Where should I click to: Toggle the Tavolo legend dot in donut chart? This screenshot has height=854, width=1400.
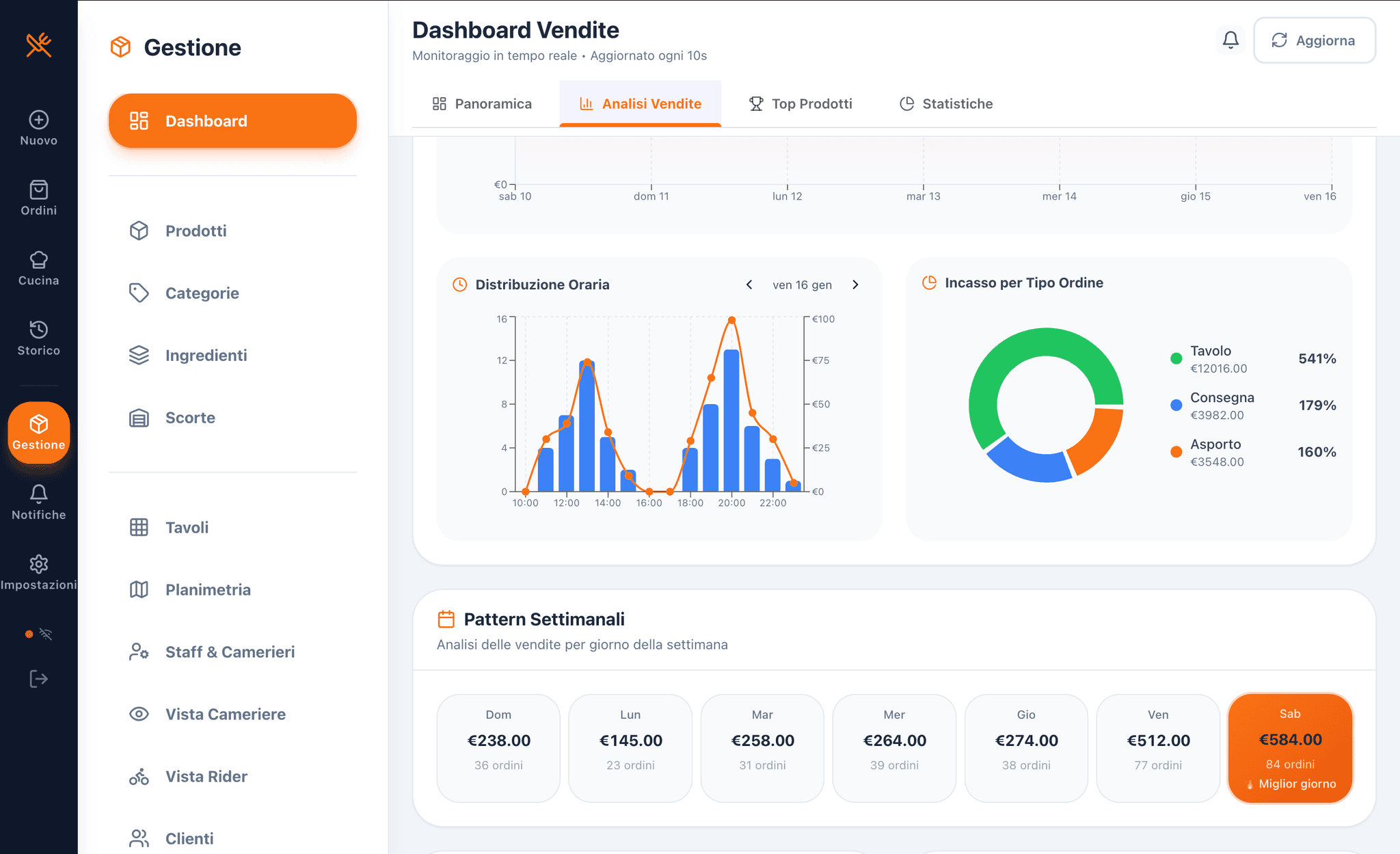click(x=1176, y=358)
